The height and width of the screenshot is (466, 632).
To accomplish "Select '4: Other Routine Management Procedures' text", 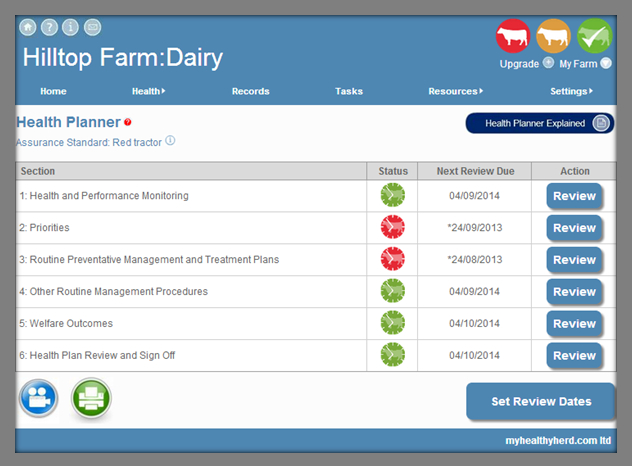I will [114, 291].
